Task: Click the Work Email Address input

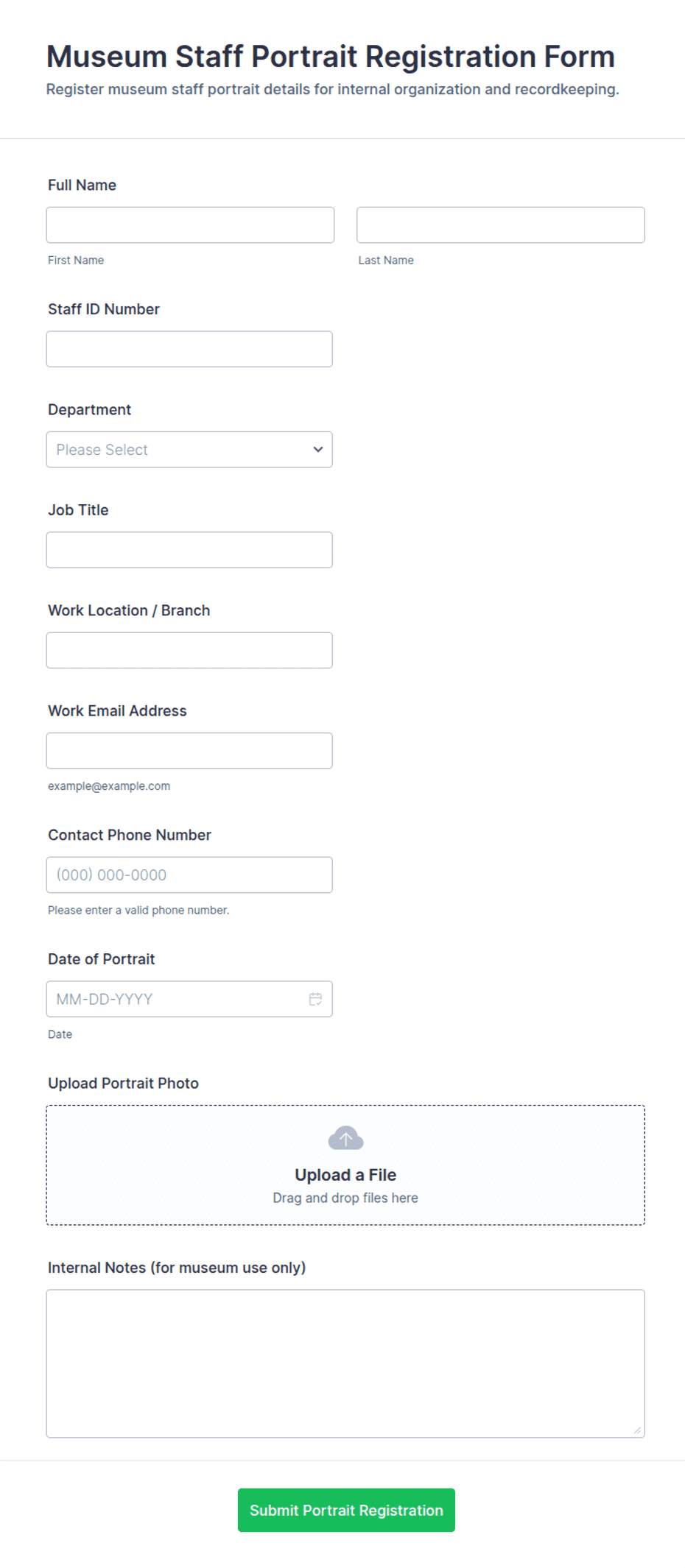Action: 189,751
